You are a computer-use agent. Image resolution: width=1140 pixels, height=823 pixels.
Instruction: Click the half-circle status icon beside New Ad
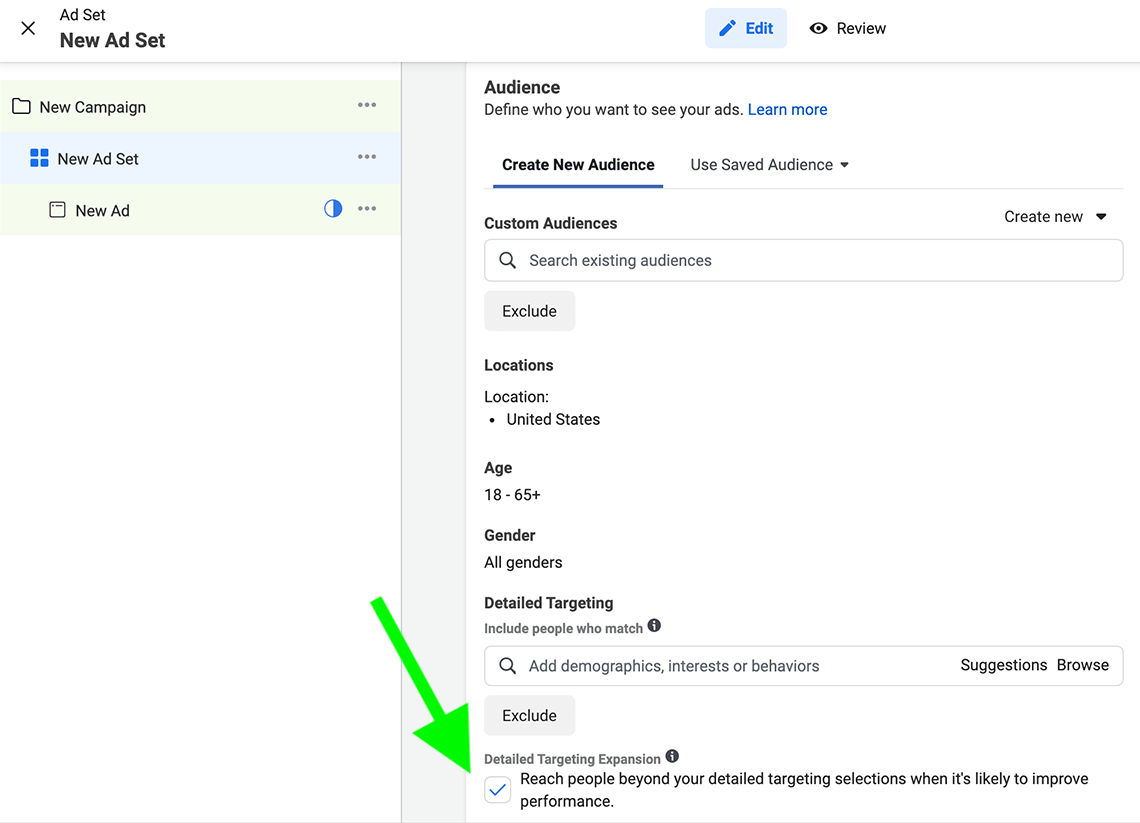(x=333, y=209)
